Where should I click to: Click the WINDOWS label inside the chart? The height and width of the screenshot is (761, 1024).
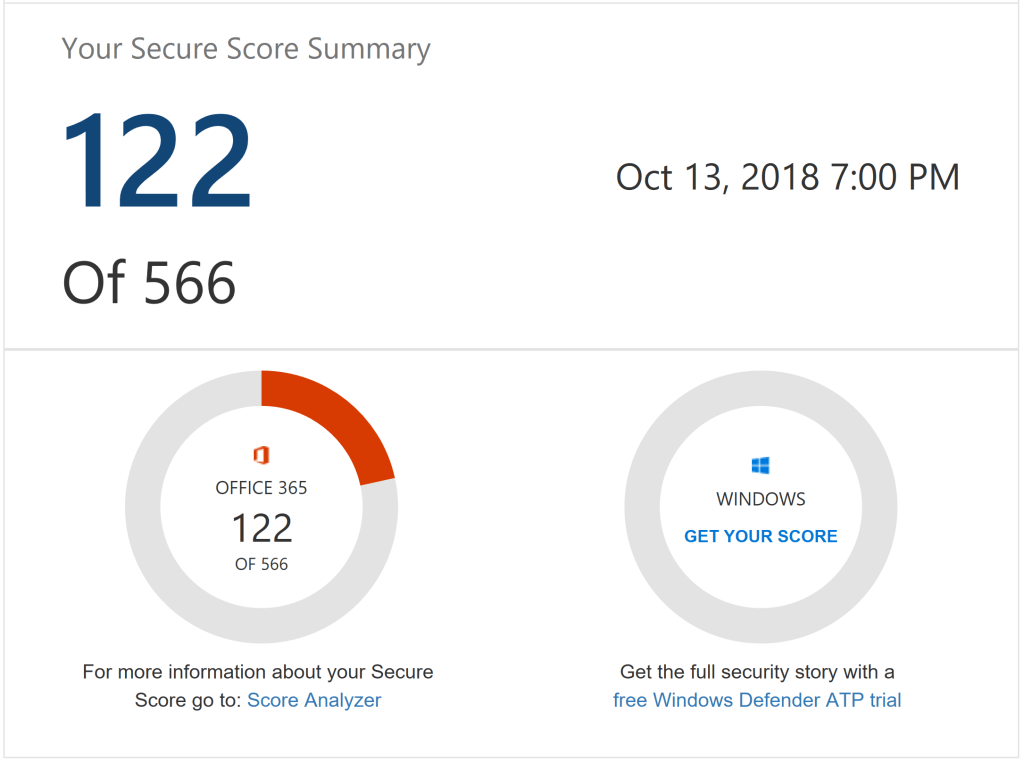coord(760,498)
